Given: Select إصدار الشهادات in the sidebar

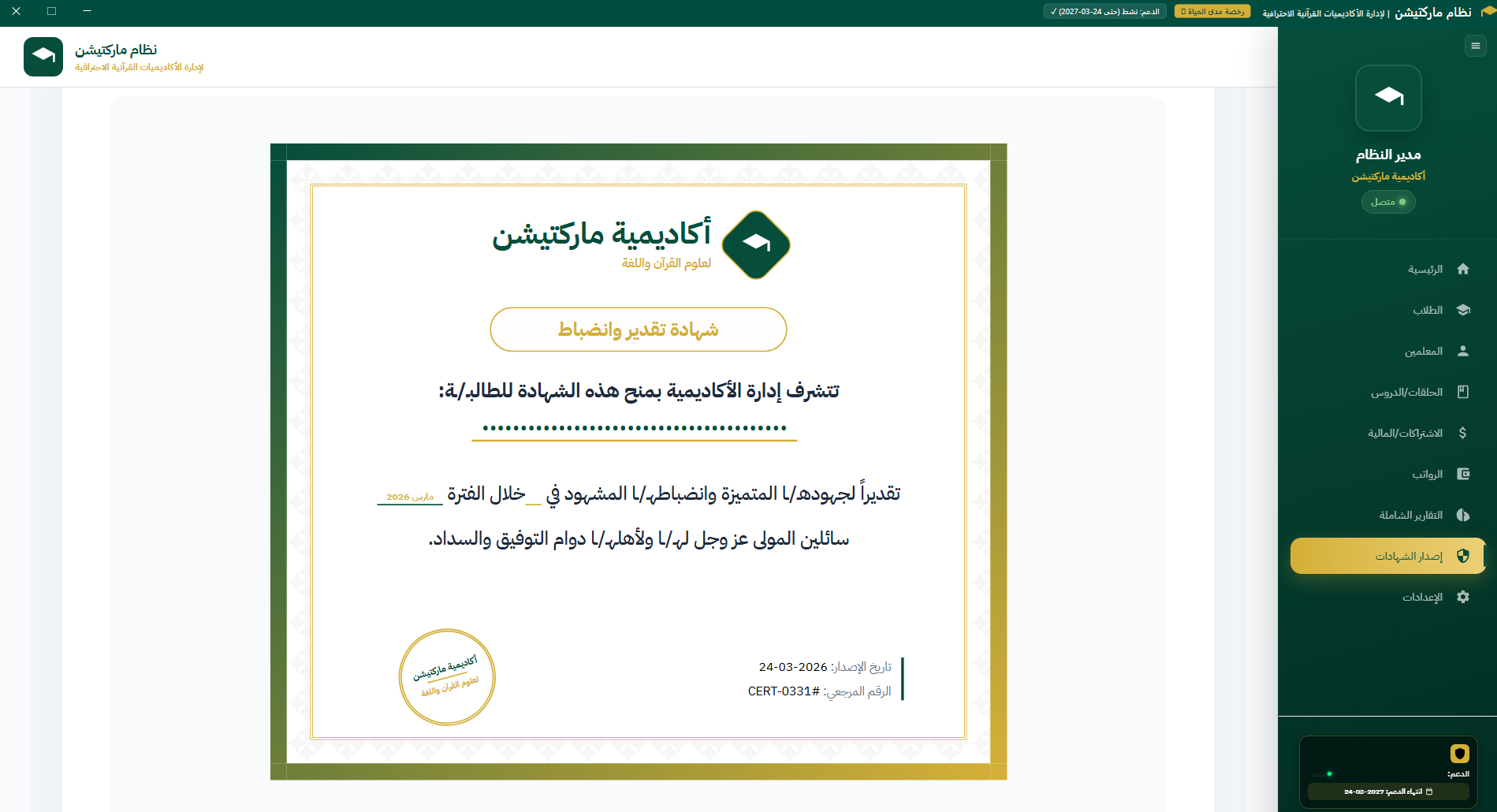Looking at the screenshot, I should (x=1387, y=556).
